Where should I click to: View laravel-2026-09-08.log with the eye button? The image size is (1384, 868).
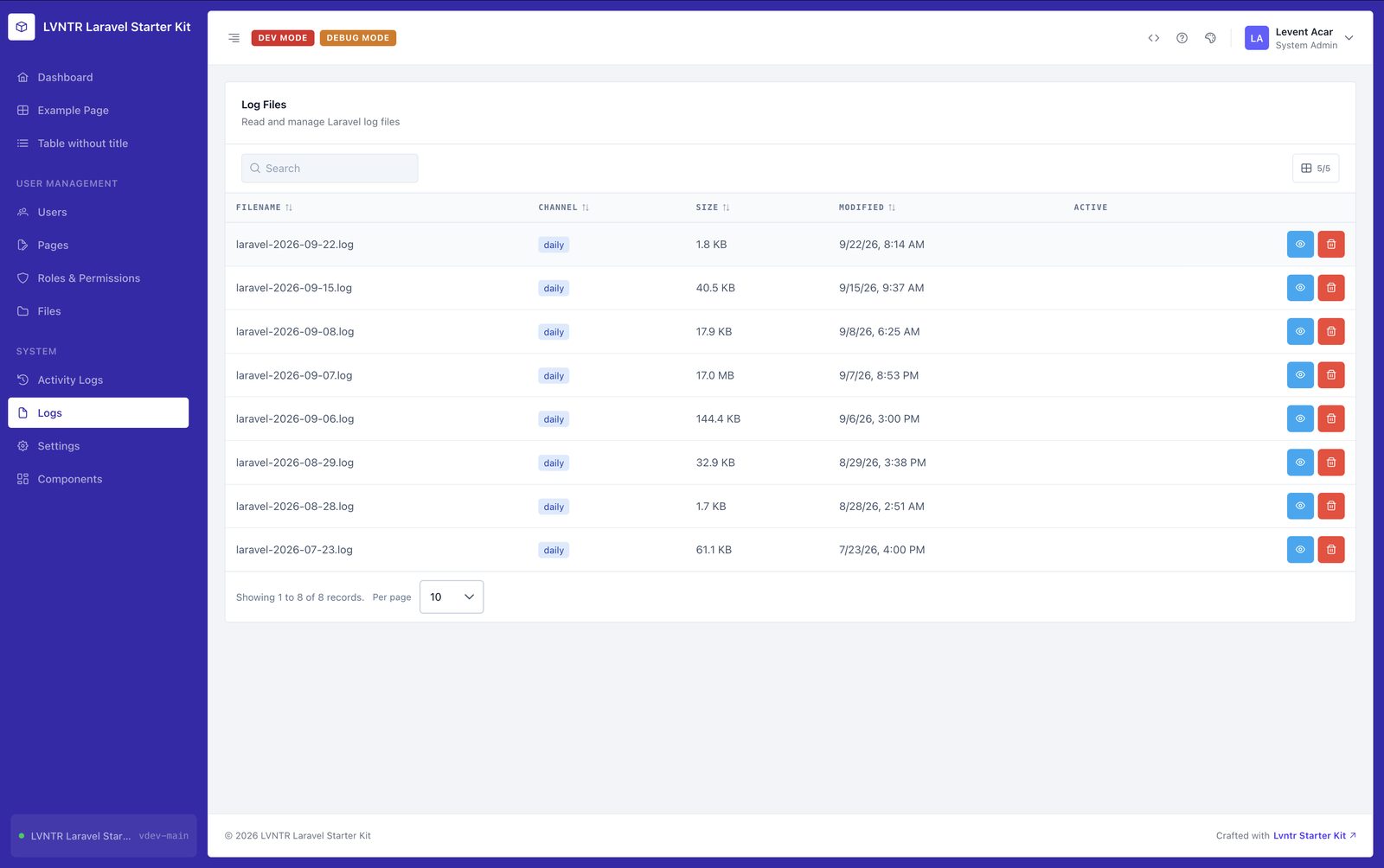1300,332
